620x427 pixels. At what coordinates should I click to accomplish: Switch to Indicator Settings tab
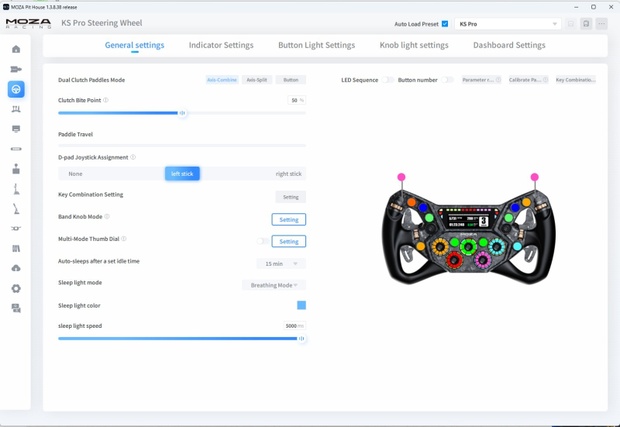(221, 45)
